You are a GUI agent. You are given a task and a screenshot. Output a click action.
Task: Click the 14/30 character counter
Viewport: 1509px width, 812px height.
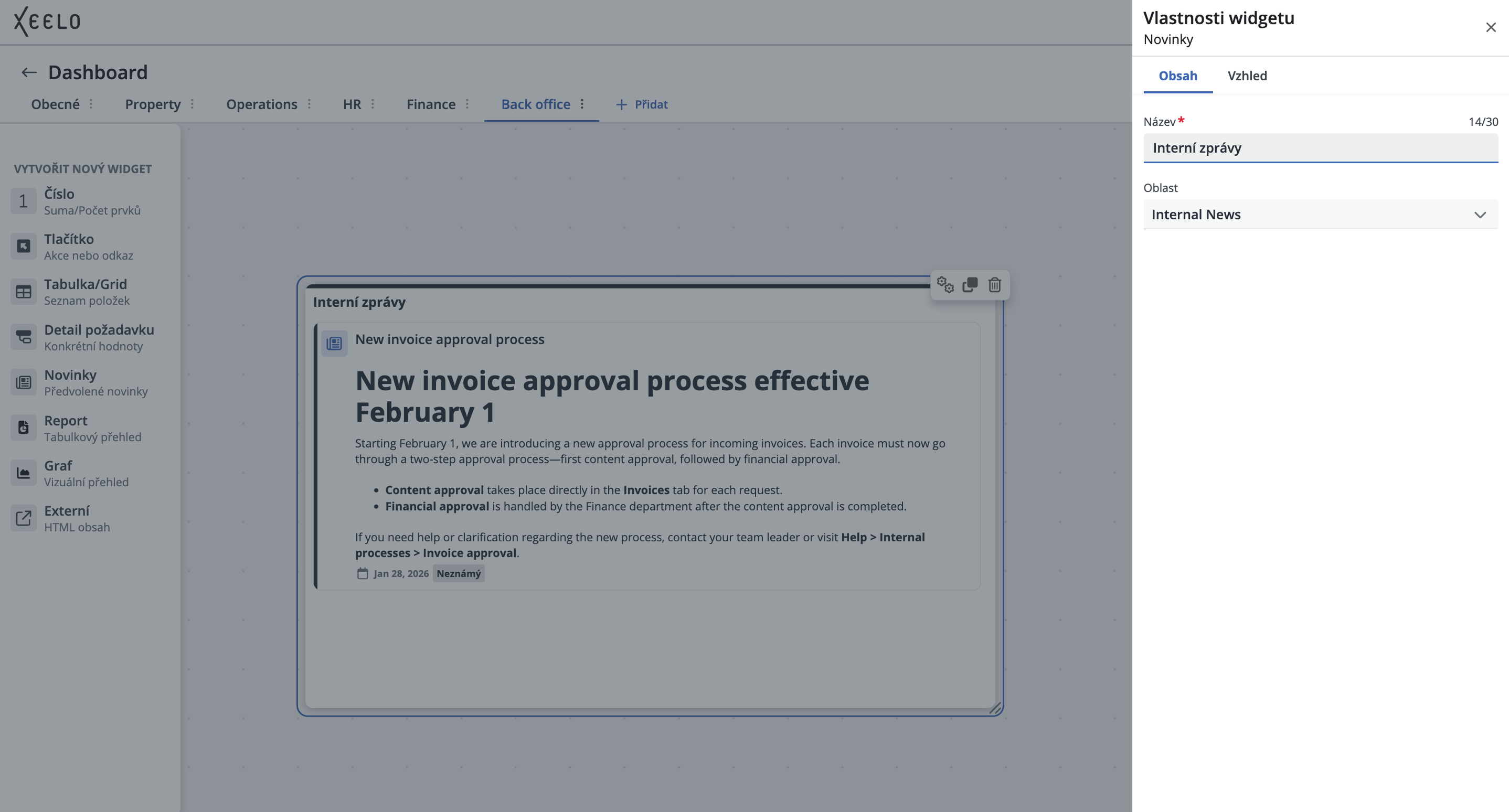coord(1483,122)
